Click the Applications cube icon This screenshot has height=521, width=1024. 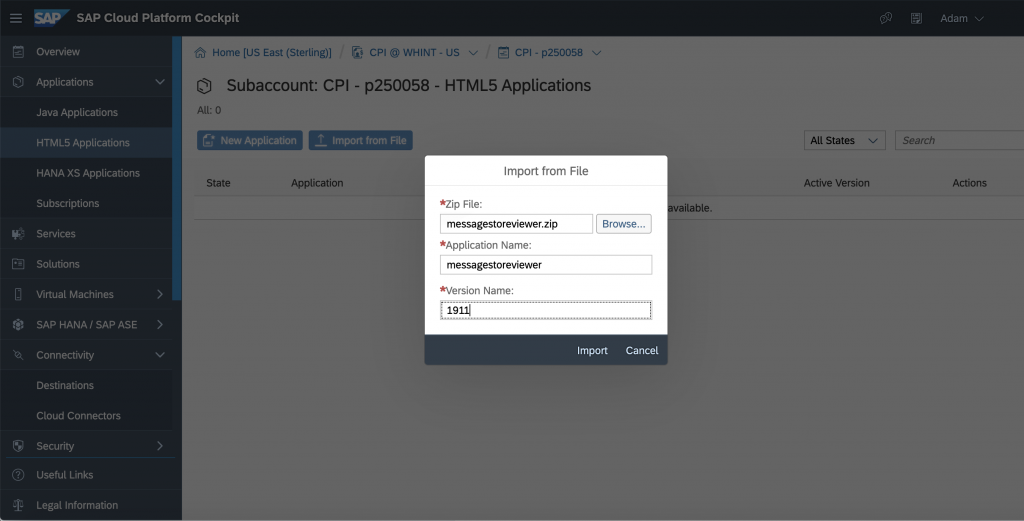[x=18, y=82]
